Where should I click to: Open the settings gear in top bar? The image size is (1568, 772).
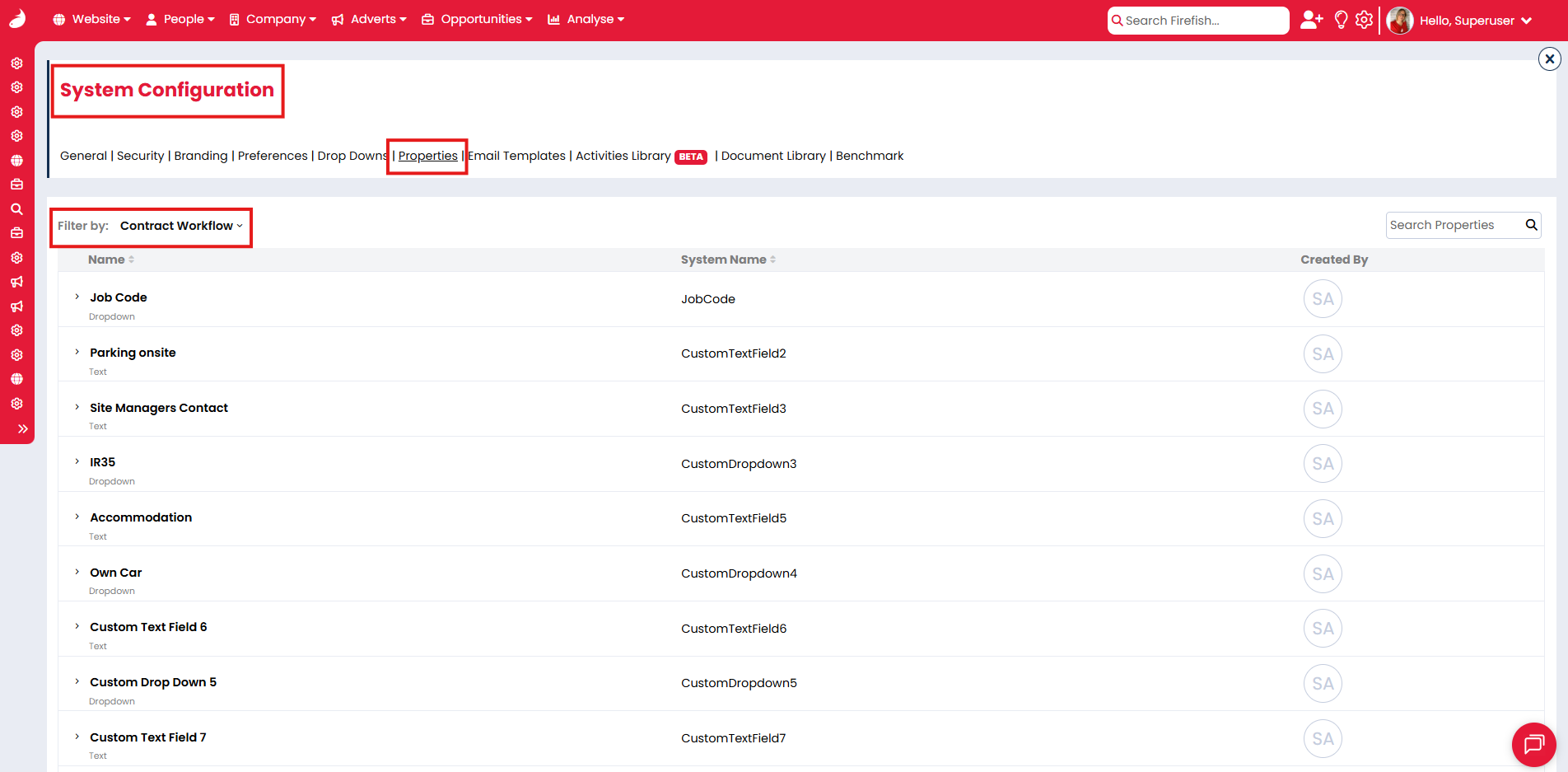tap(1364, 19)
